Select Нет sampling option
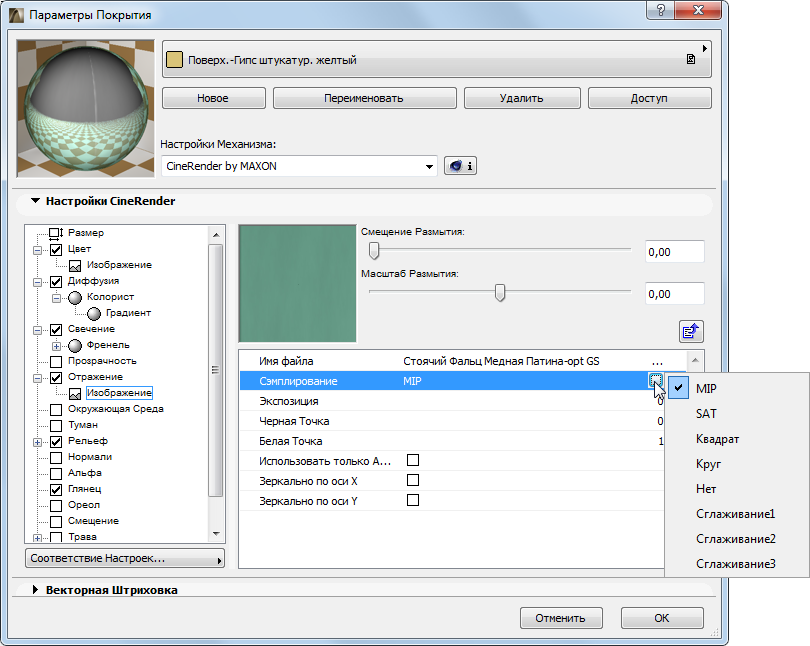 (737, 489)
